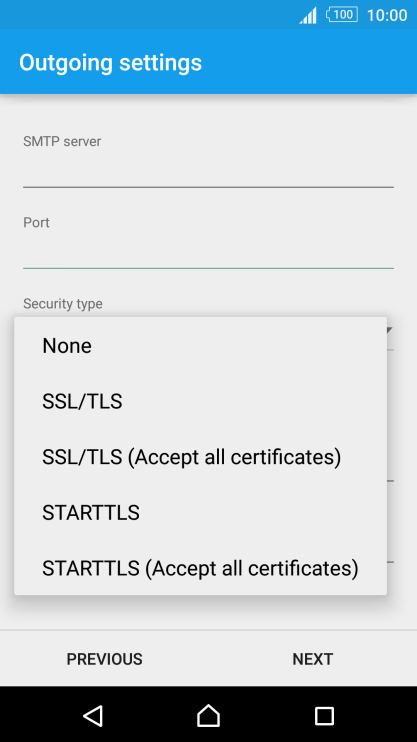The image size is (417, 742).
Task: Tap the SMTP server label text
Action: pyautogui.click(x=62, y=141)
